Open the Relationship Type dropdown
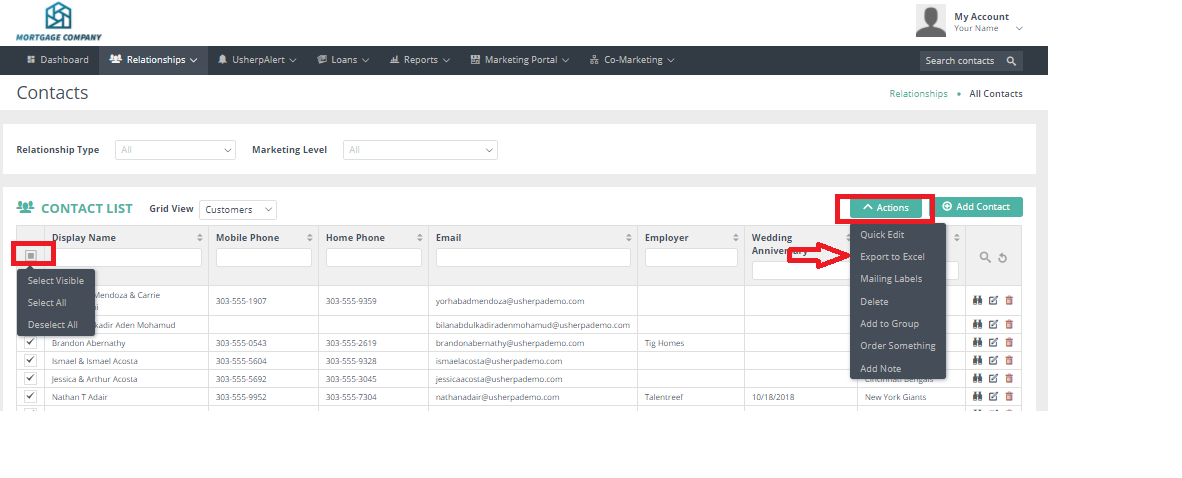Screen dimensions: 1182x478 175,150
